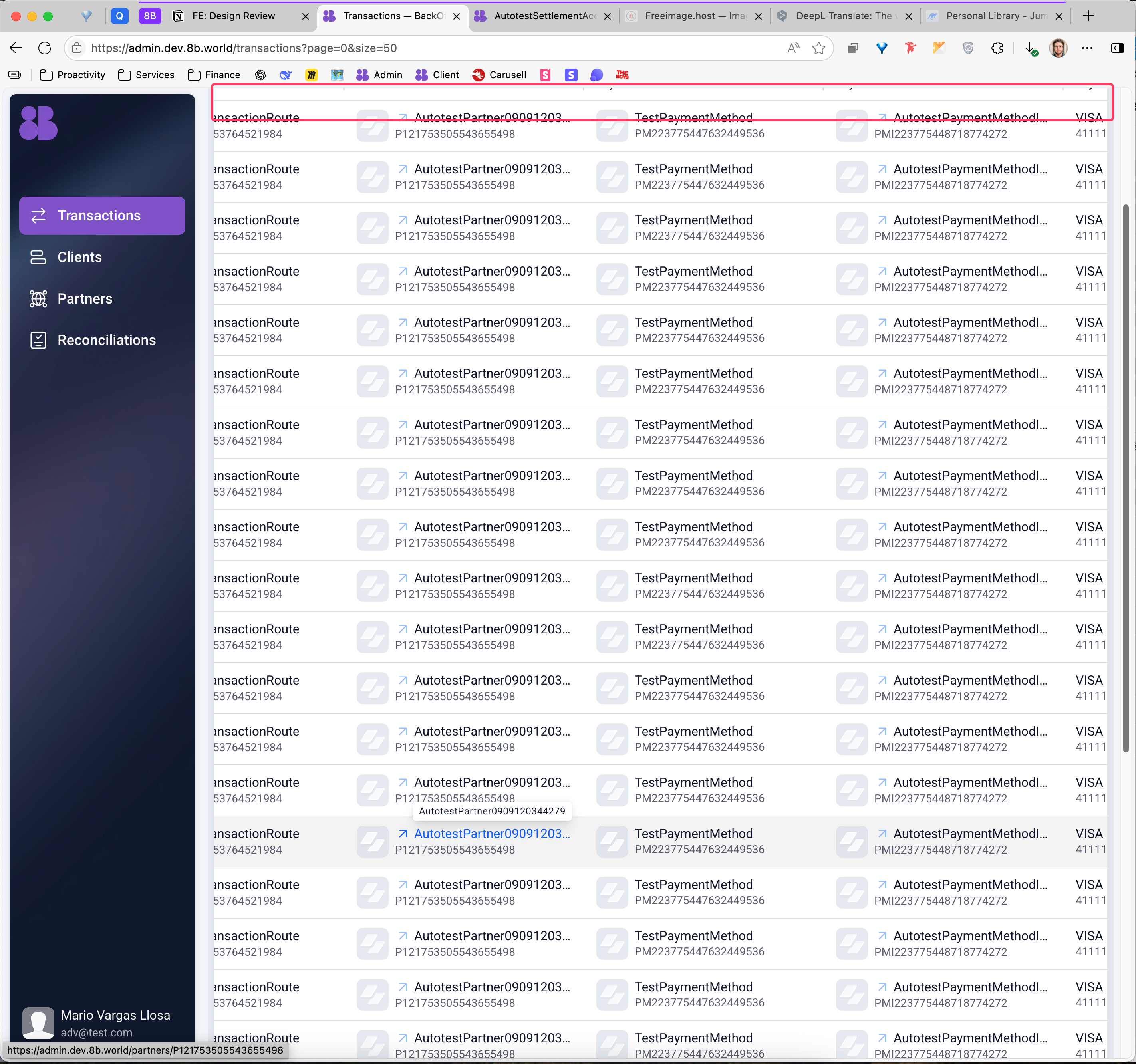The height and width of the screenshot is (1064, 1136).
Task: Open the Proactivity bookmarks folder
Action: click(73, 75)
